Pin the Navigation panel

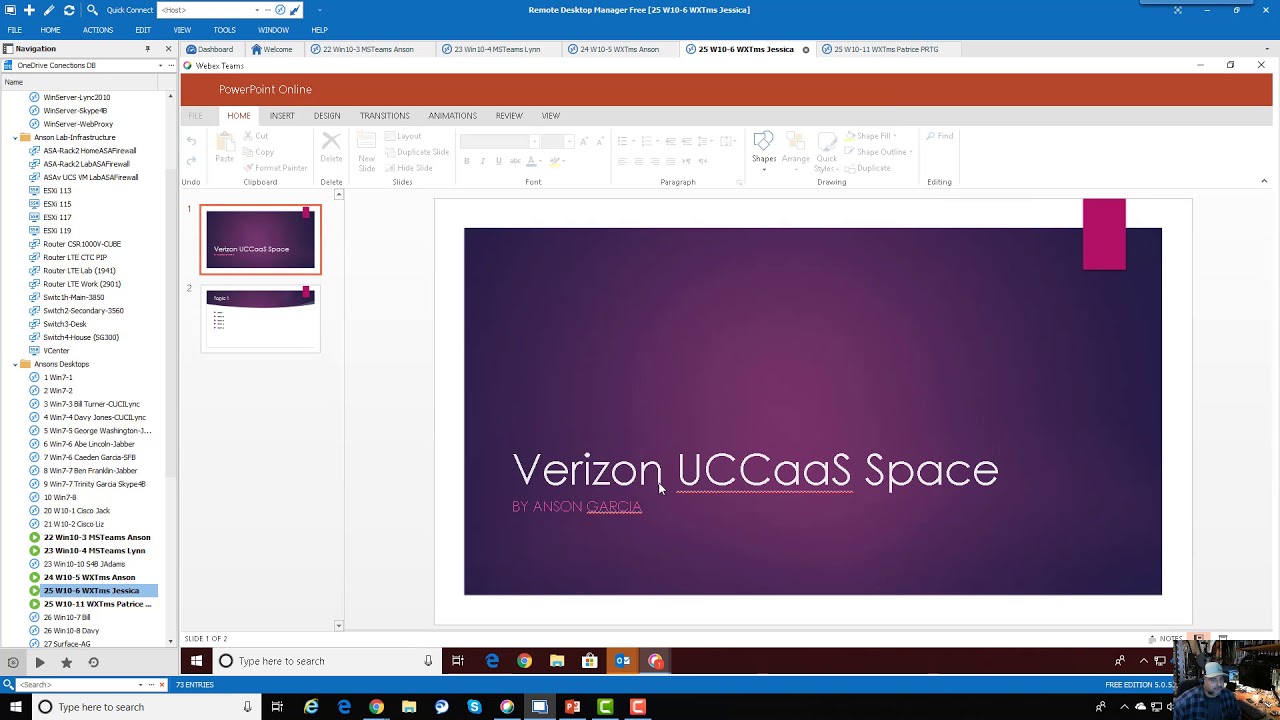147,49
